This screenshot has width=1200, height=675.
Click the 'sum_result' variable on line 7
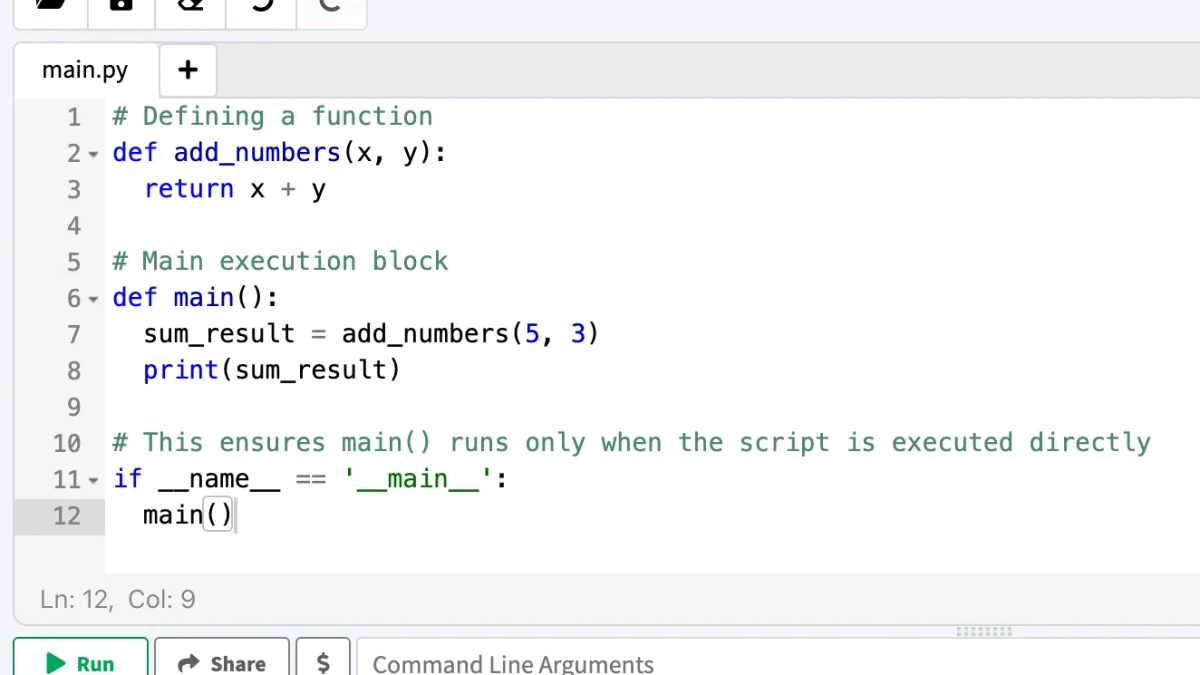coord(219,334)
